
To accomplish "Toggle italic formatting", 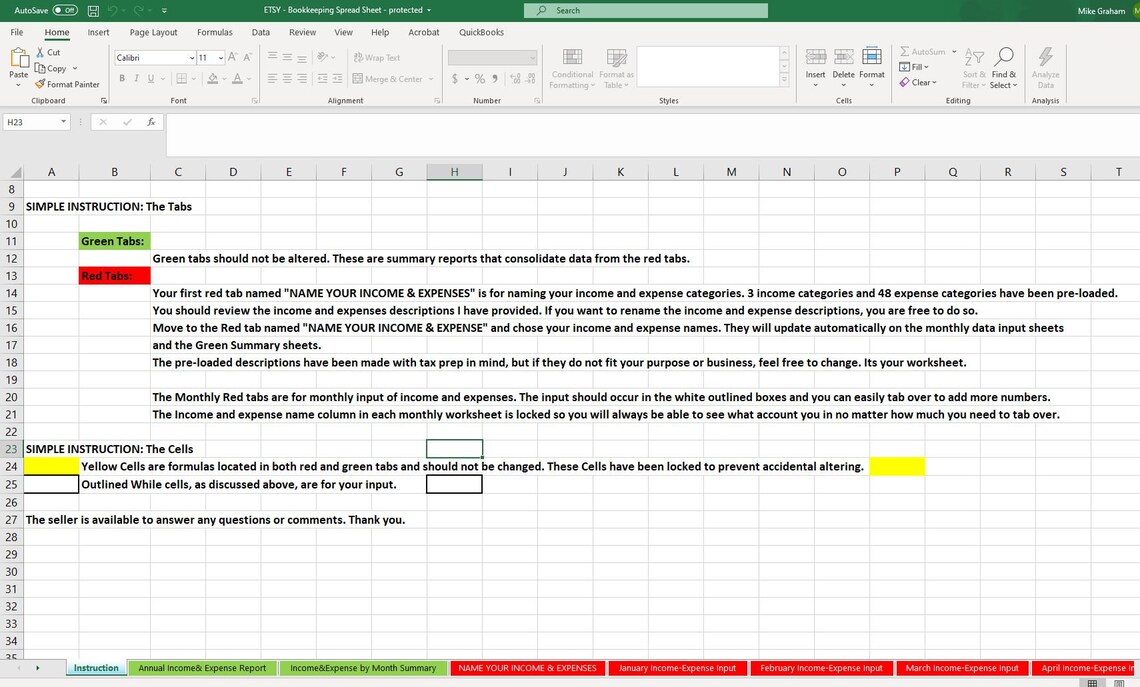I will point(135,77).
